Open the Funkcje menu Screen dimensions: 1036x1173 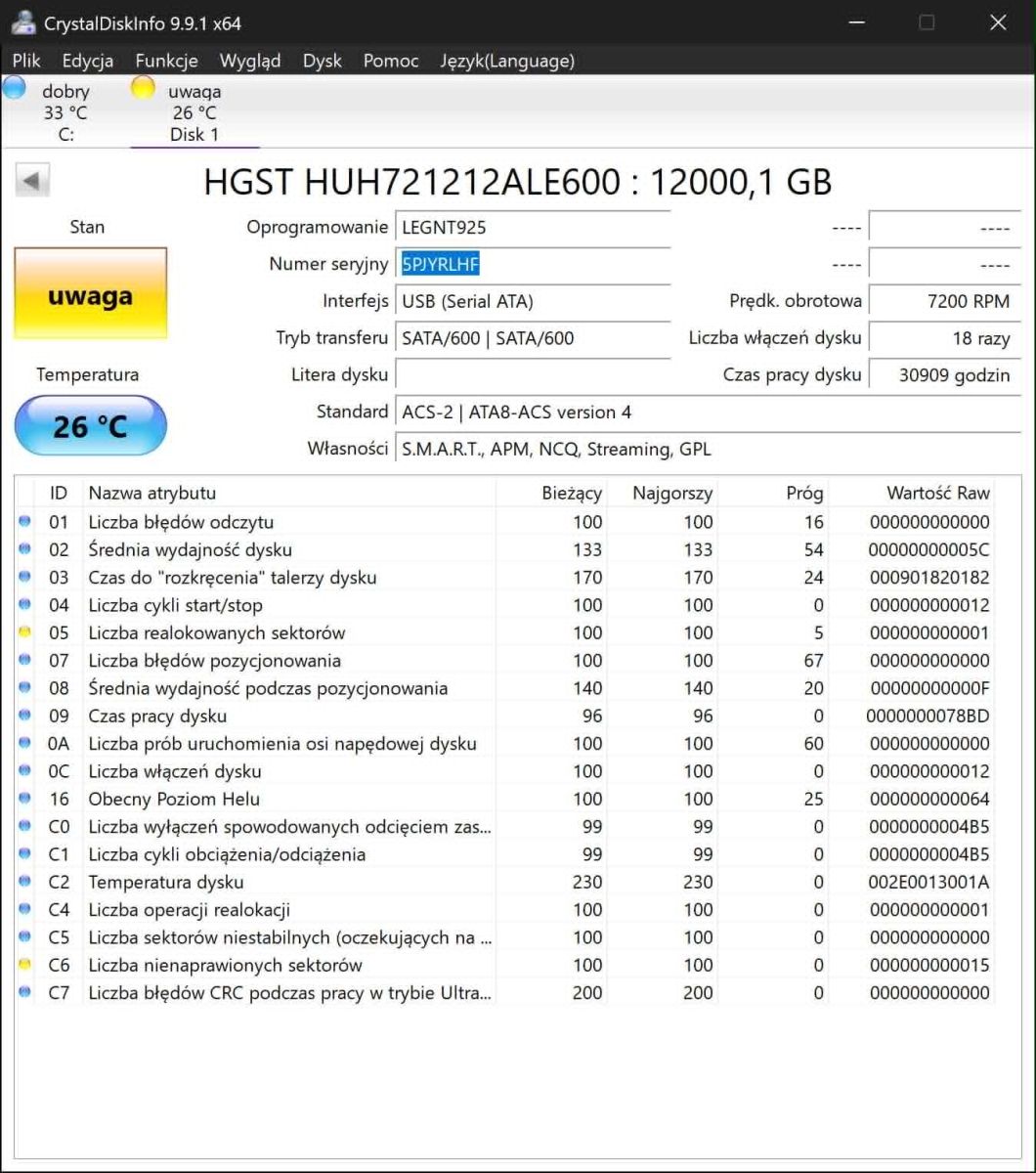[167, 61]
